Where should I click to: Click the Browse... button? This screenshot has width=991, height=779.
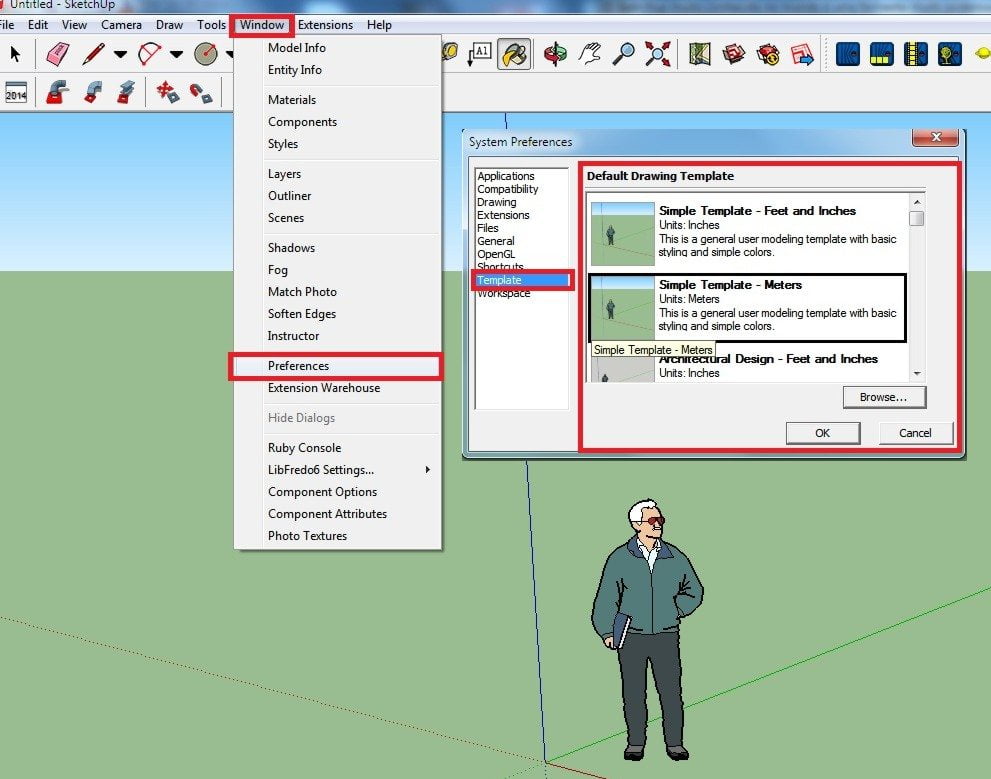click(884, 397)
